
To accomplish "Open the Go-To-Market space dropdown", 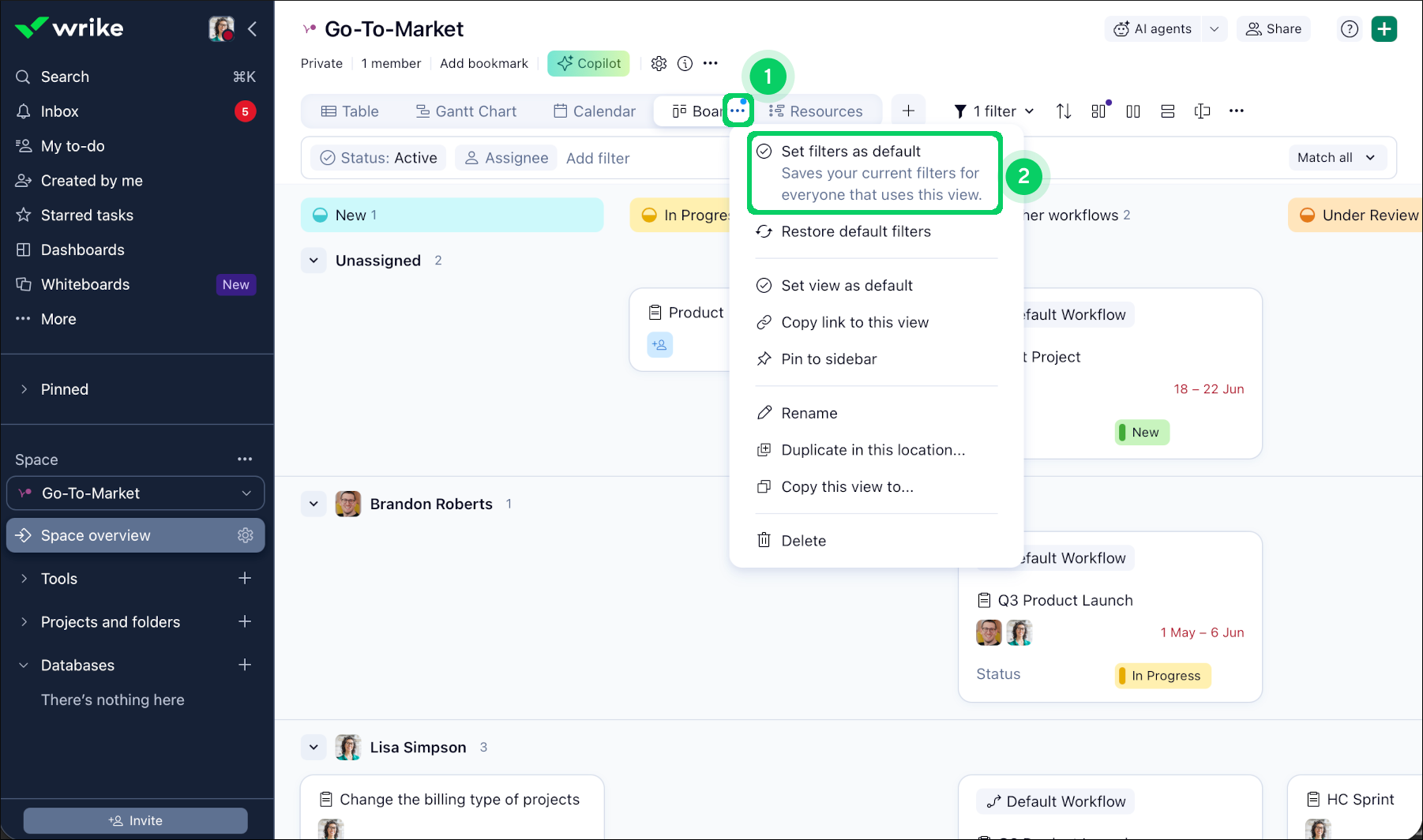I will (x=136, y=493).
